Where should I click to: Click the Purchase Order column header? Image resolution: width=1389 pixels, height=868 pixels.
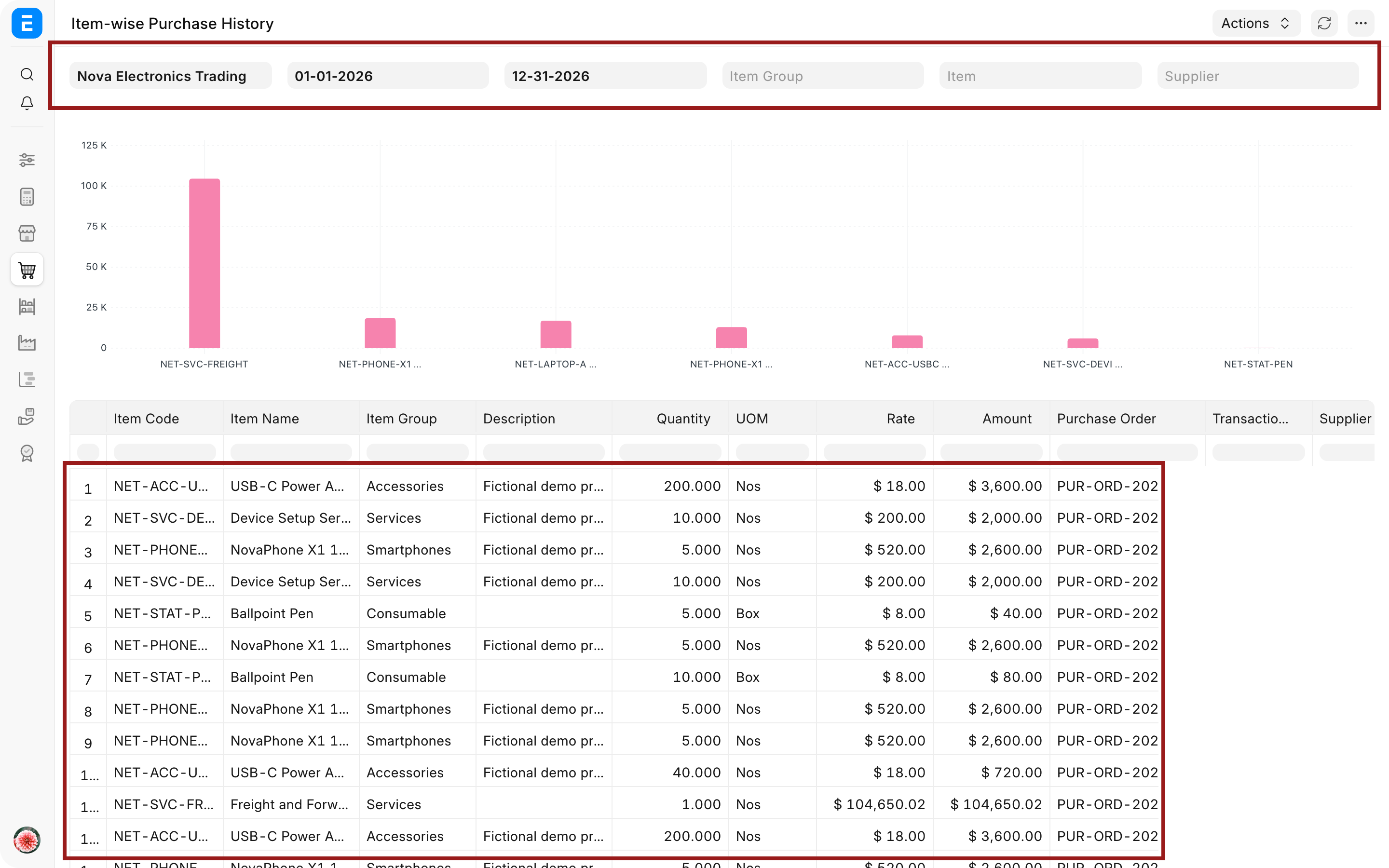coord(1127,419)
